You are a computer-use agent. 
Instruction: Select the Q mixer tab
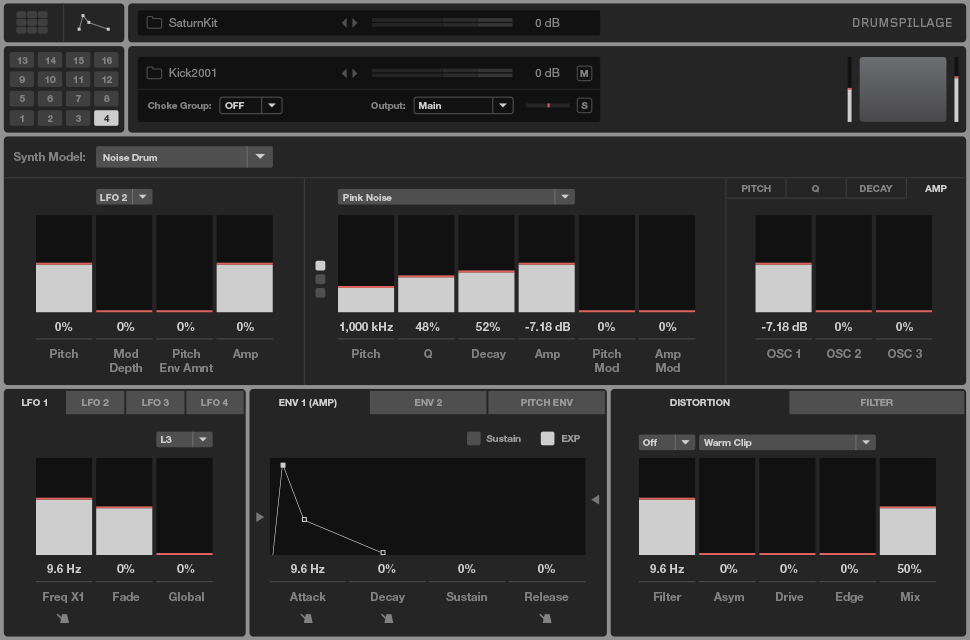point(815,189)
